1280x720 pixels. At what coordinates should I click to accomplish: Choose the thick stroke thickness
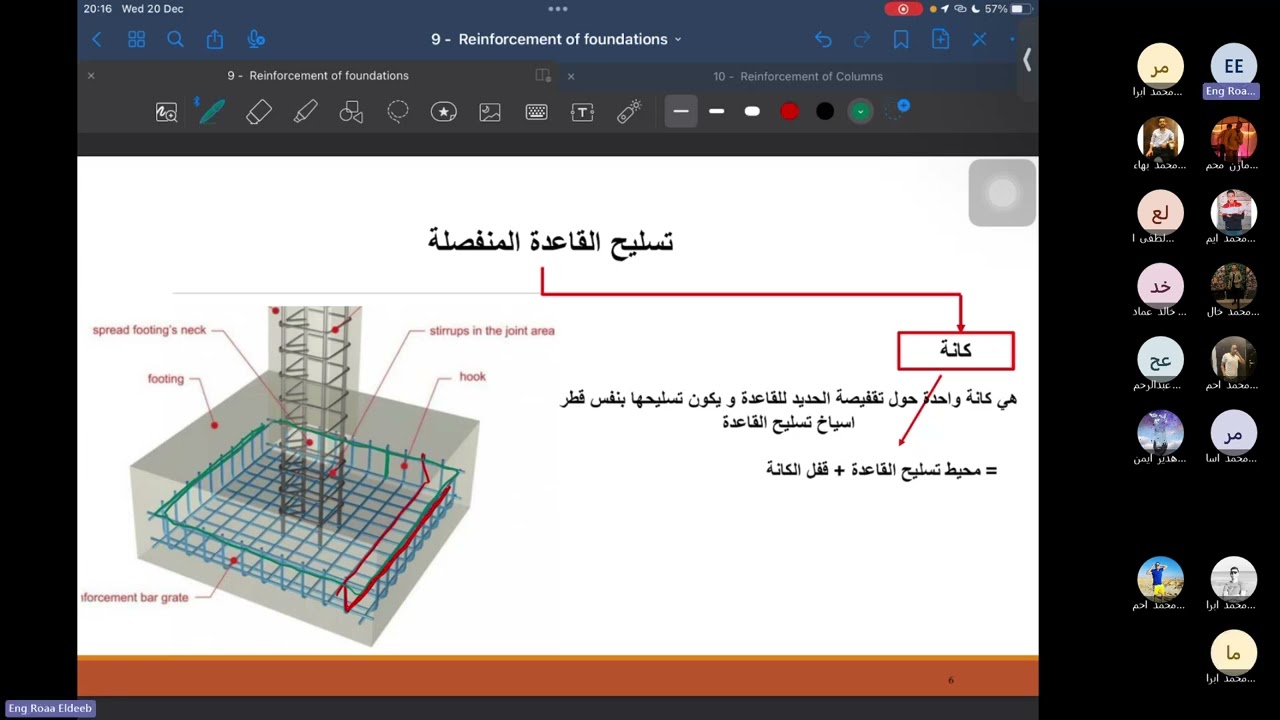coord(752,111)
